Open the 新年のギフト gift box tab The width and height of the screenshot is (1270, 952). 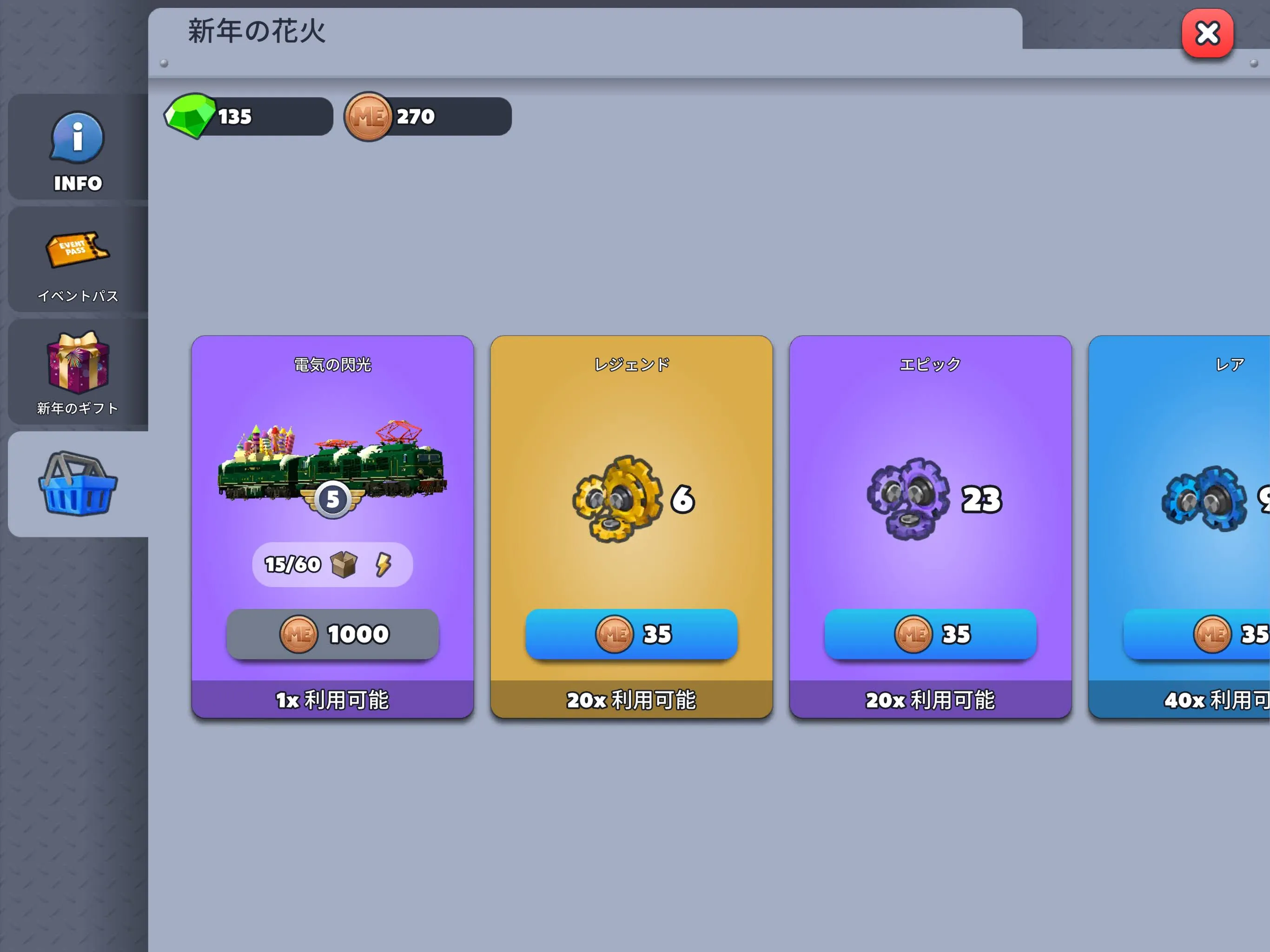coord(78,362)
